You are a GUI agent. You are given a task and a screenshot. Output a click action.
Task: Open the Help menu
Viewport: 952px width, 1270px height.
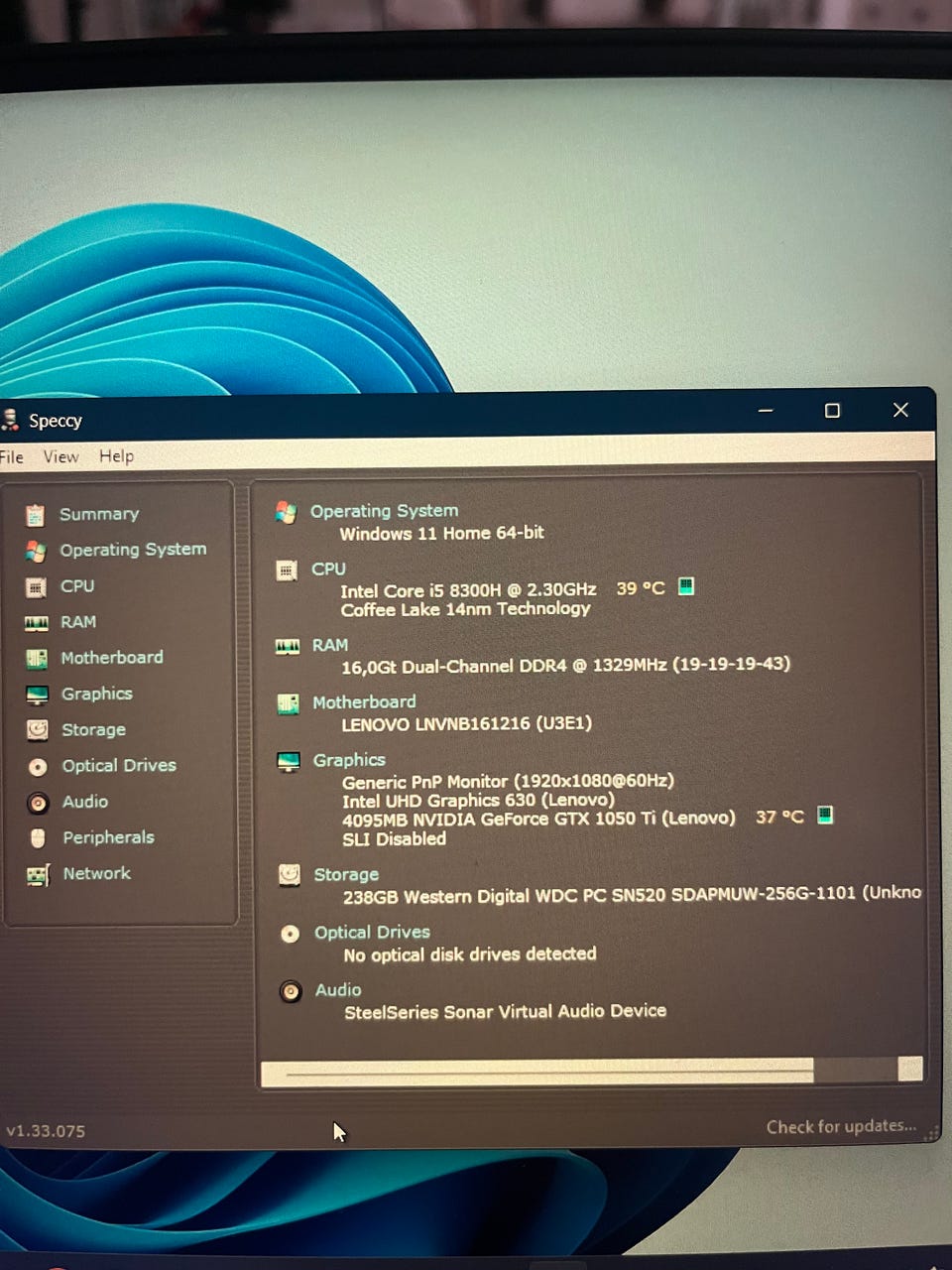(116, 456)
